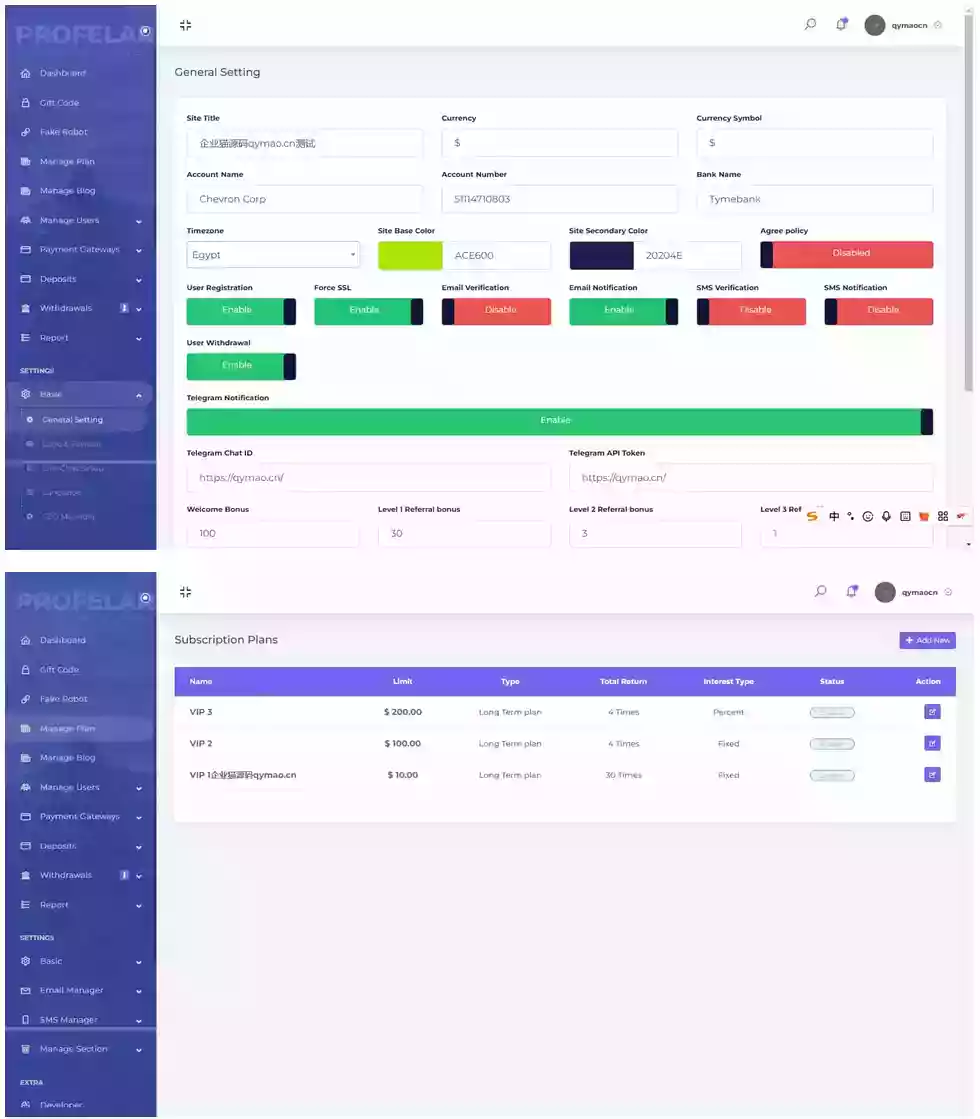Toggle the User Registration Enable switch

point(241,310)
